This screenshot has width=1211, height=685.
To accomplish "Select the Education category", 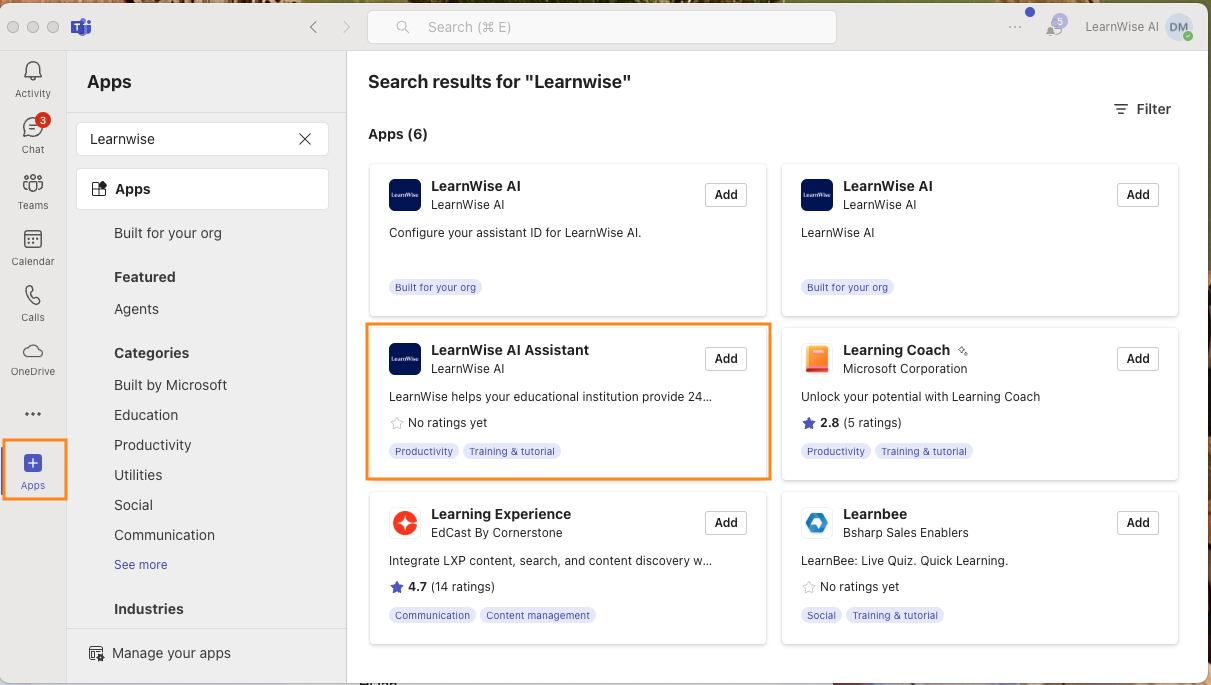I will click(x=146, y=415).
